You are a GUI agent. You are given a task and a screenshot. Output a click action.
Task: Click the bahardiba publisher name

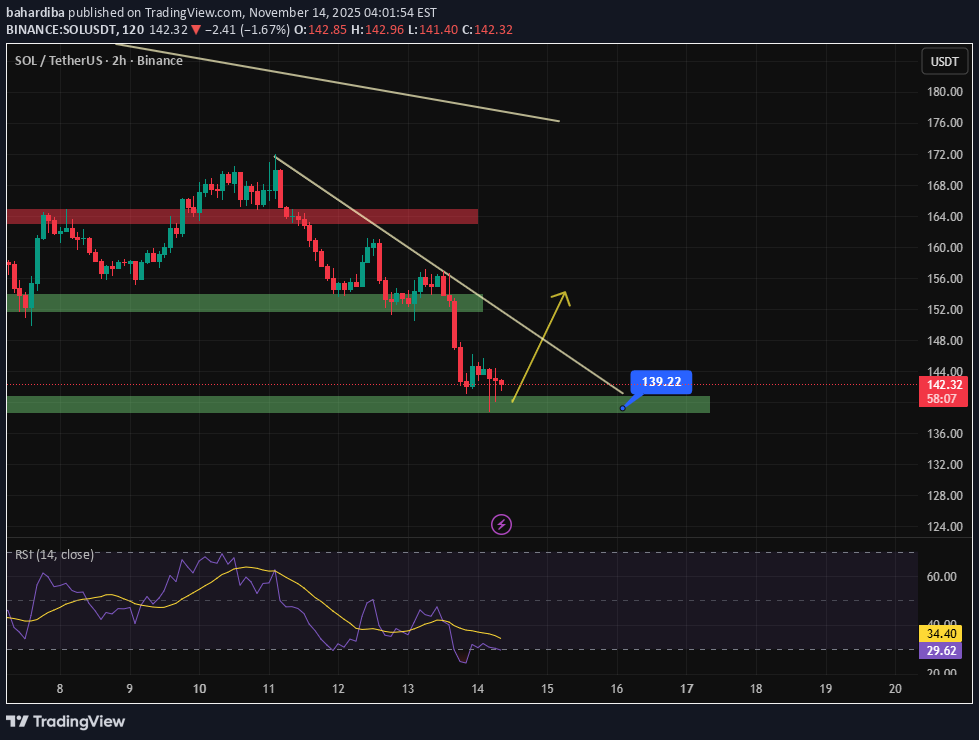pyautogui.click(x=36, y=12)
